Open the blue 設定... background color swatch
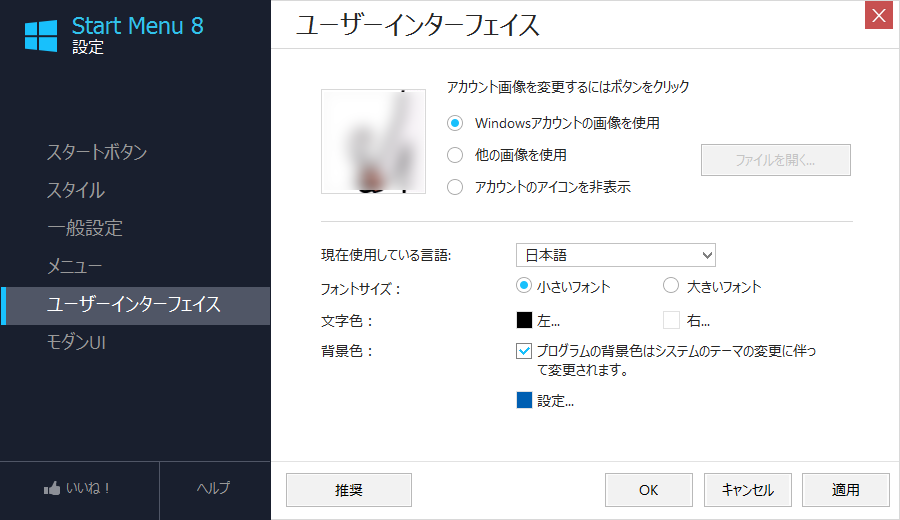 (524, 400)
